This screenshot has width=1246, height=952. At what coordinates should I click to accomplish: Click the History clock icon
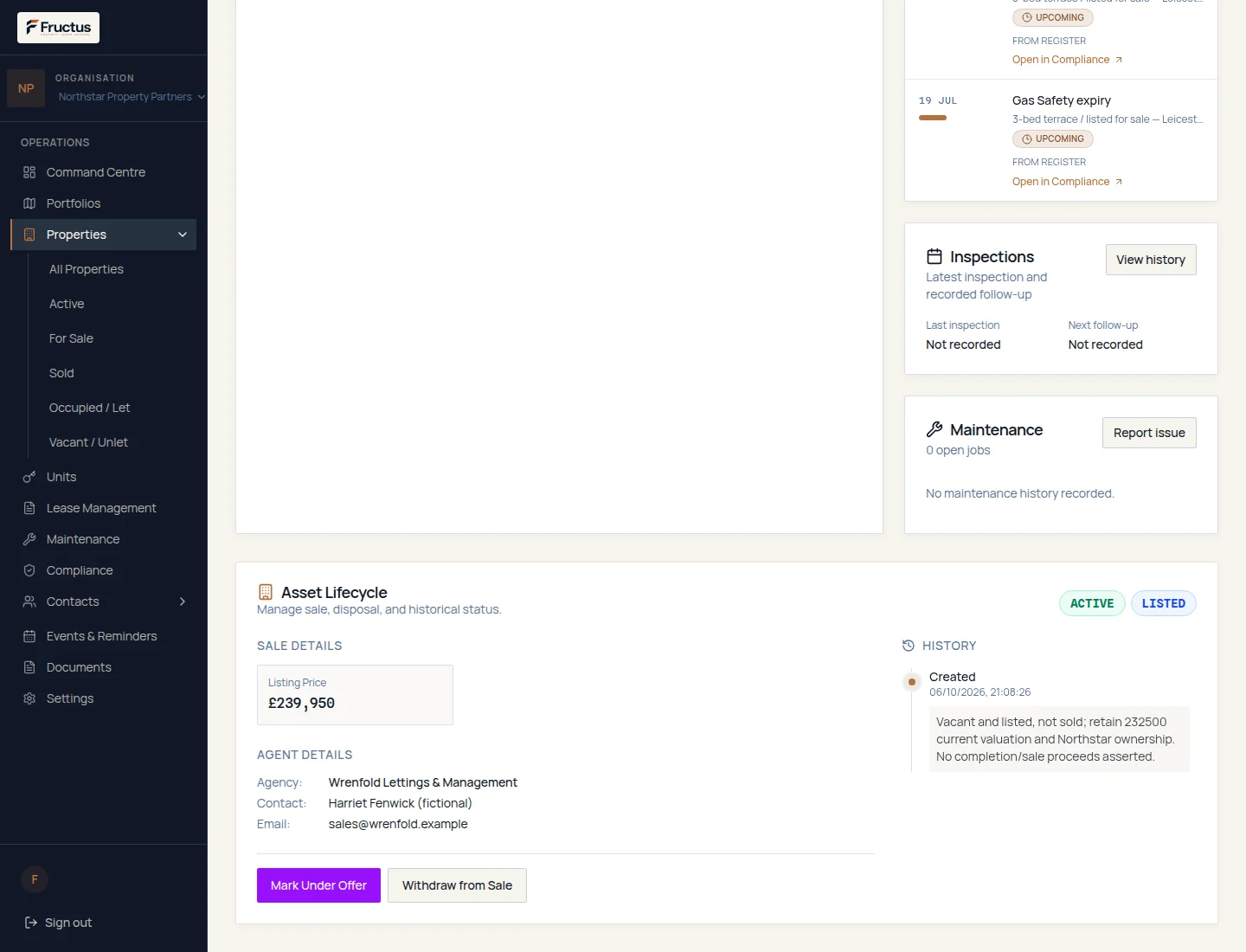[909, 646]
